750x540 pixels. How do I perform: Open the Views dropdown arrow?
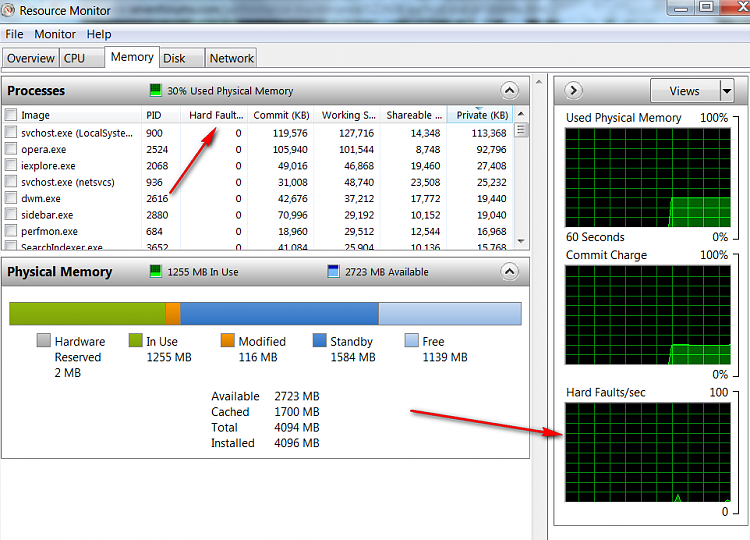pyautogui.click(x=727, y=90)
